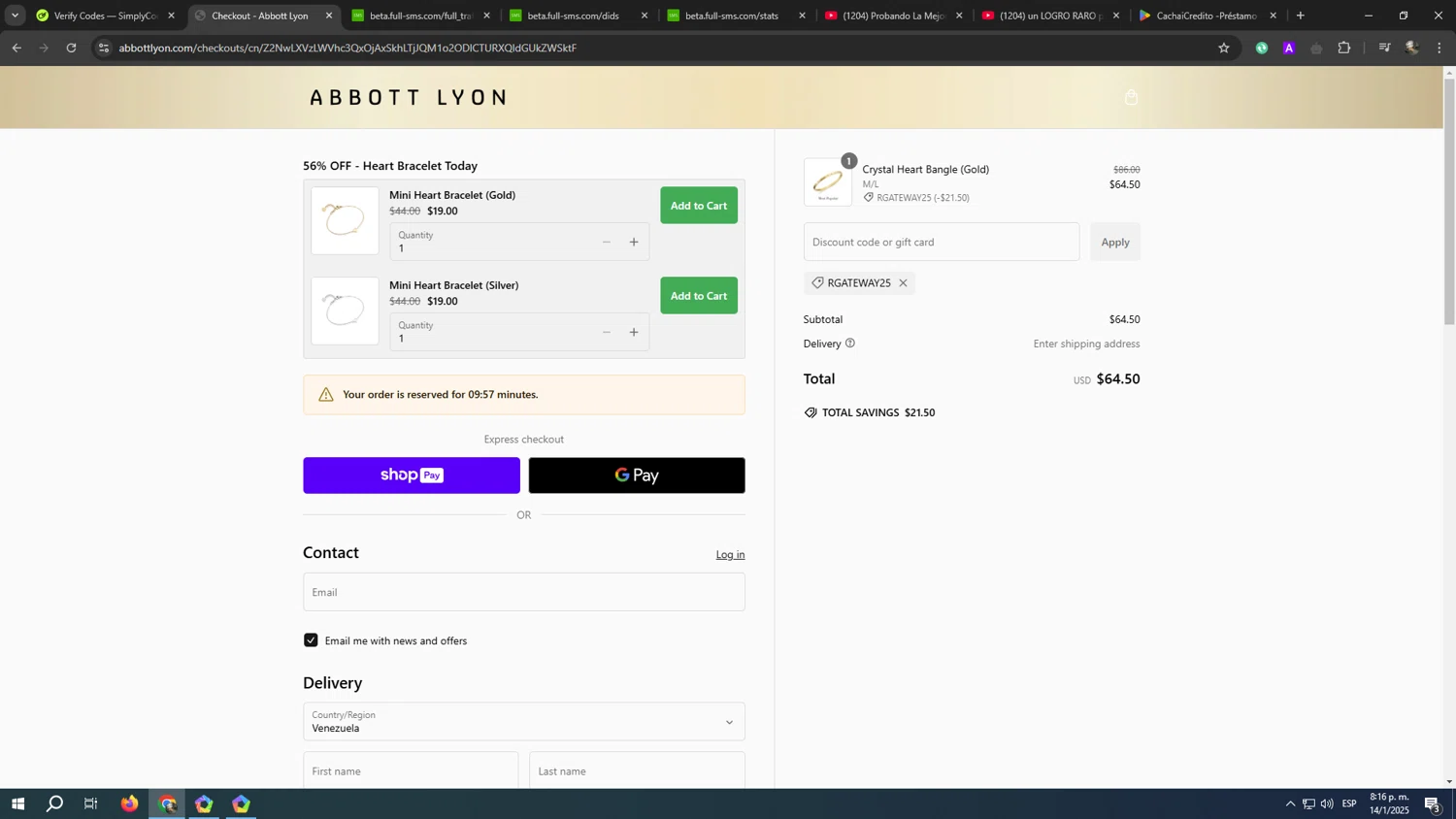Open Mini Heart Bracelet (Gold) thumbnail
This screenshot has height=819, width=1456.
(345, 220)
